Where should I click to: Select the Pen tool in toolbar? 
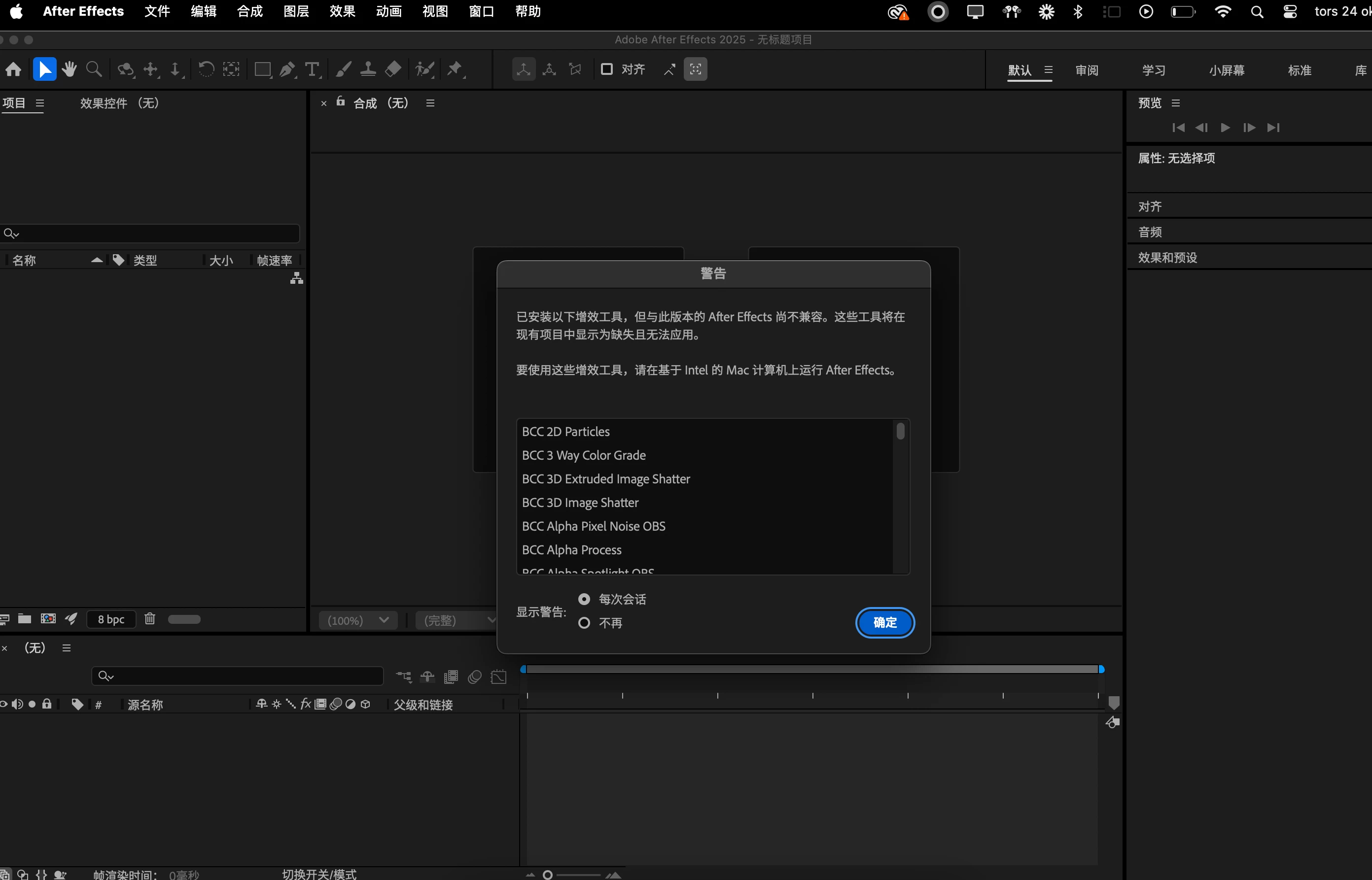[x=287, y=69]
